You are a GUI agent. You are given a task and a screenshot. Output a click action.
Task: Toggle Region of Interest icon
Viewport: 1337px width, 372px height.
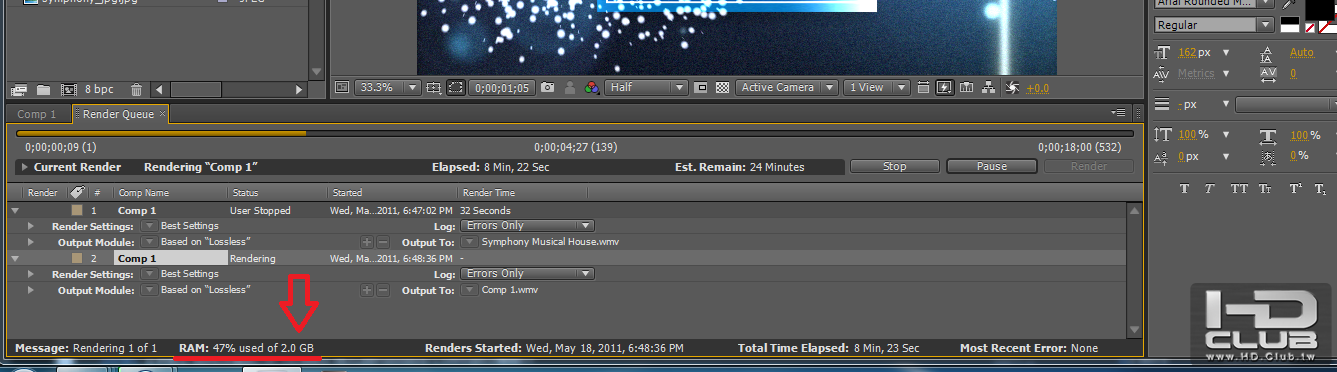[701, 88]
